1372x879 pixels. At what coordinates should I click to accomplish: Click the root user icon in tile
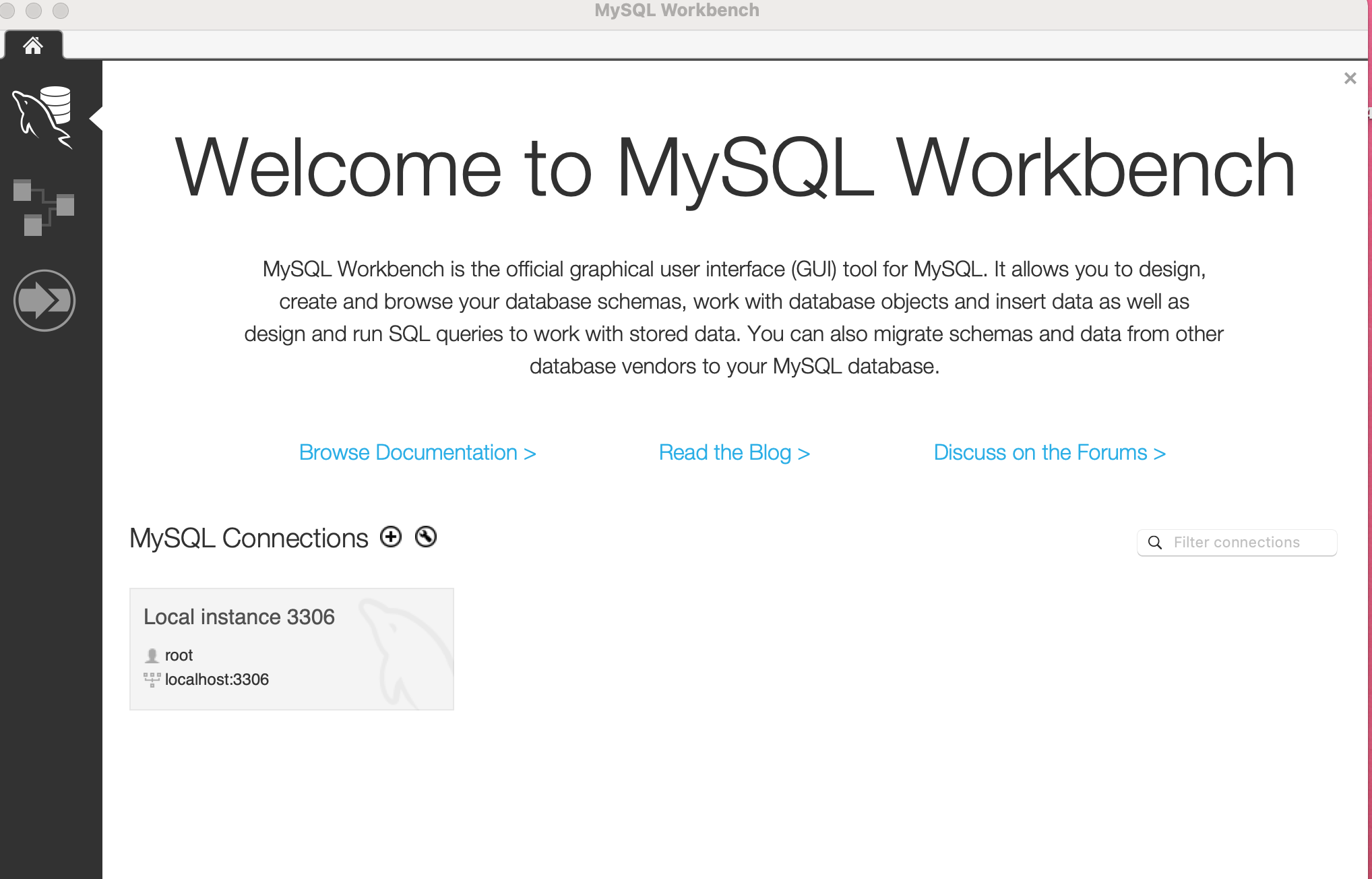pyautogui.click(x=152, y=655)
